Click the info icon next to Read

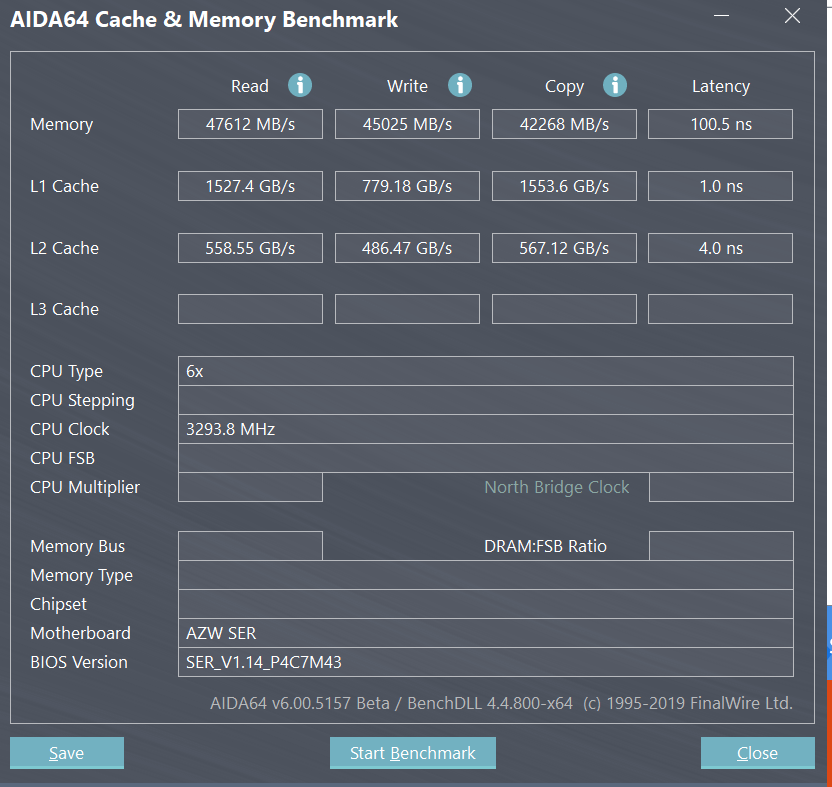tap(300, 85)
